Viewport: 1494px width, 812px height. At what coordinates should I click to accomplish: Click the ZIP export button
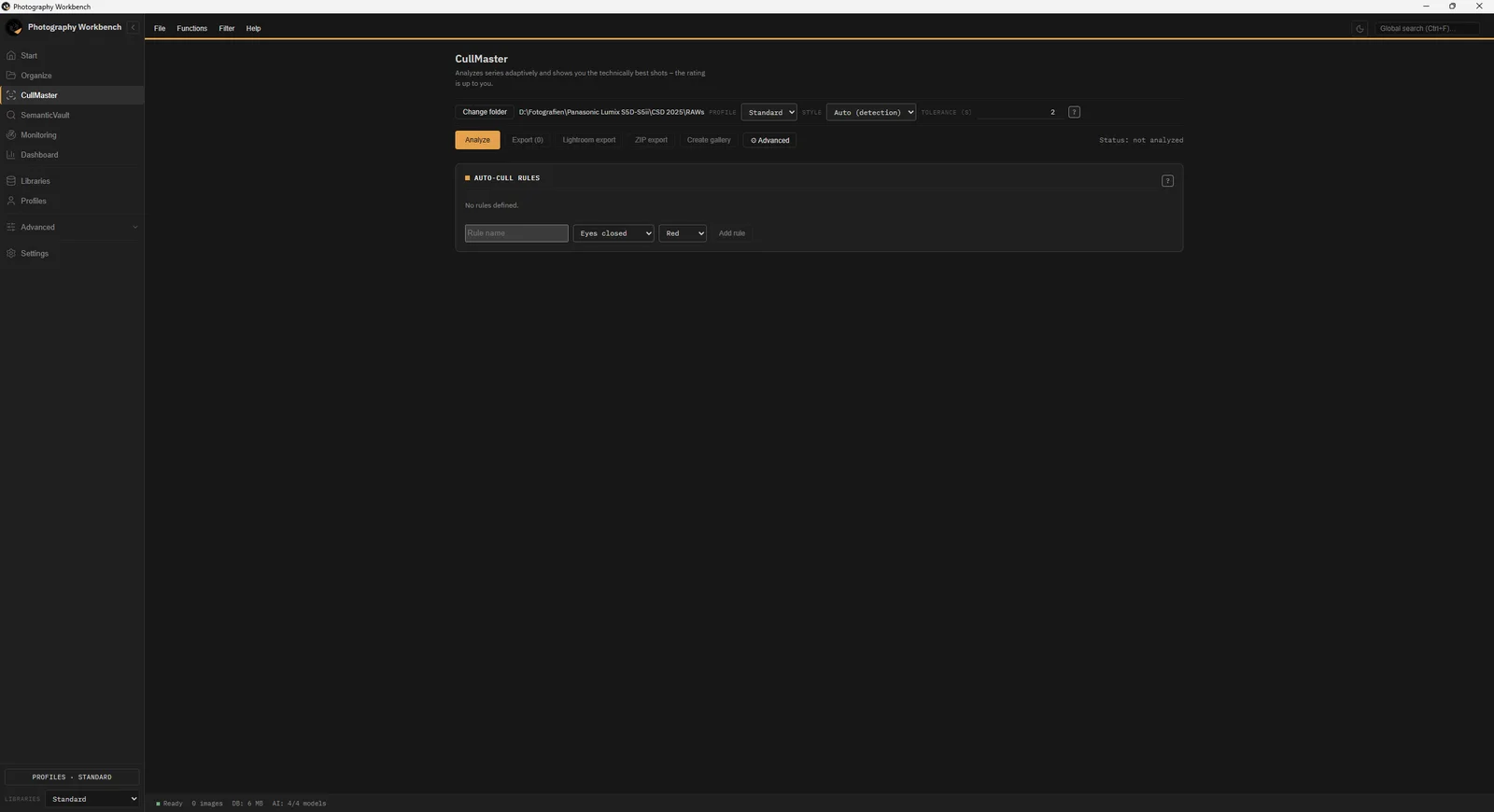(x=651, y=140)
